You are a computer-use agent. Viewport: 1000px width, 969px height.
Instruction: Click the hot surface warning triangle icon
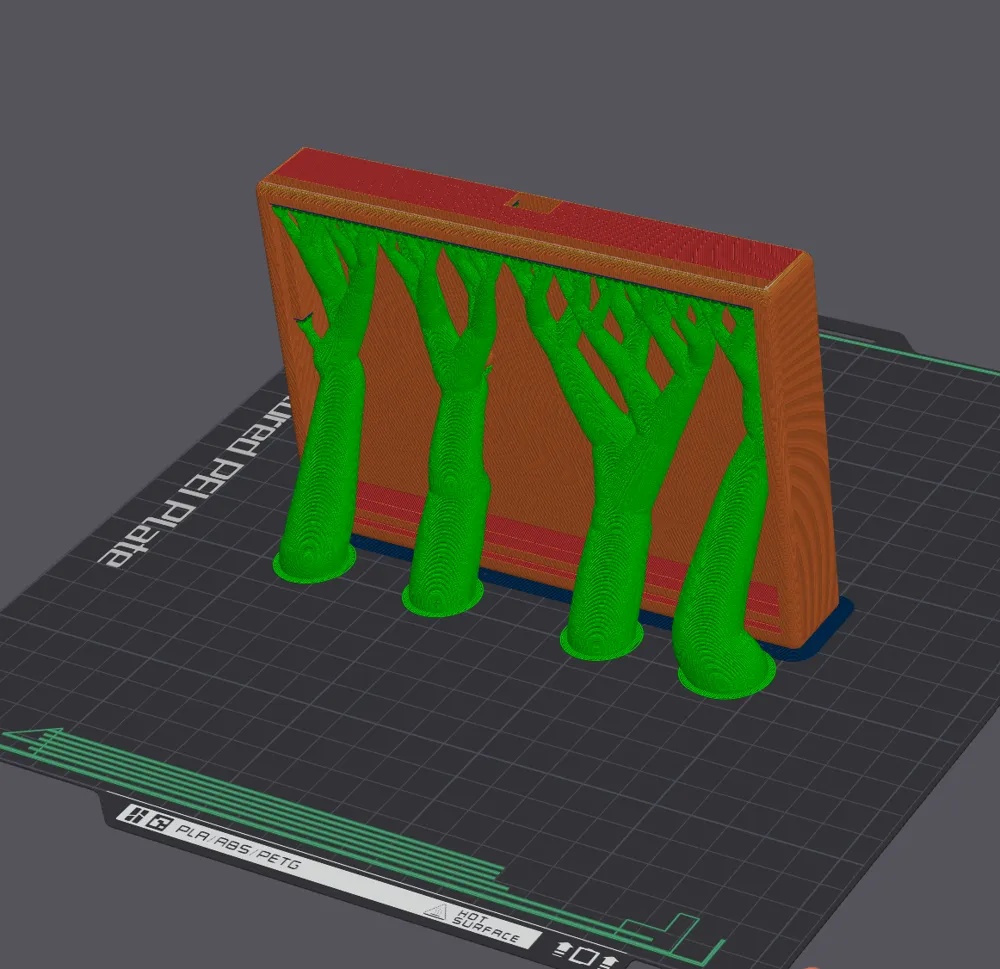point(435,911)
